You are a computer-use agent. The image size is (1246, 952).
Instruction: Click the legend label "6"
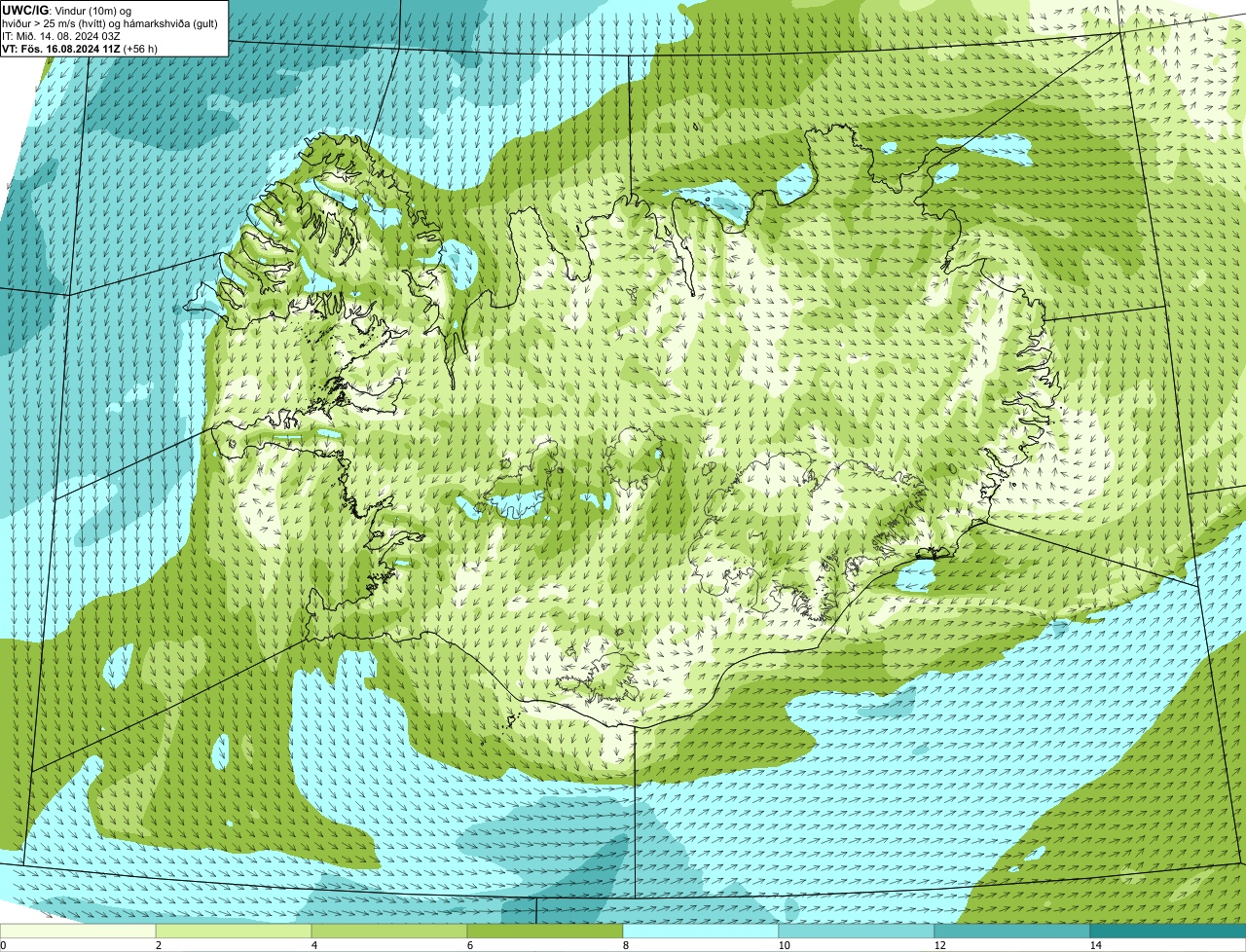469,945
